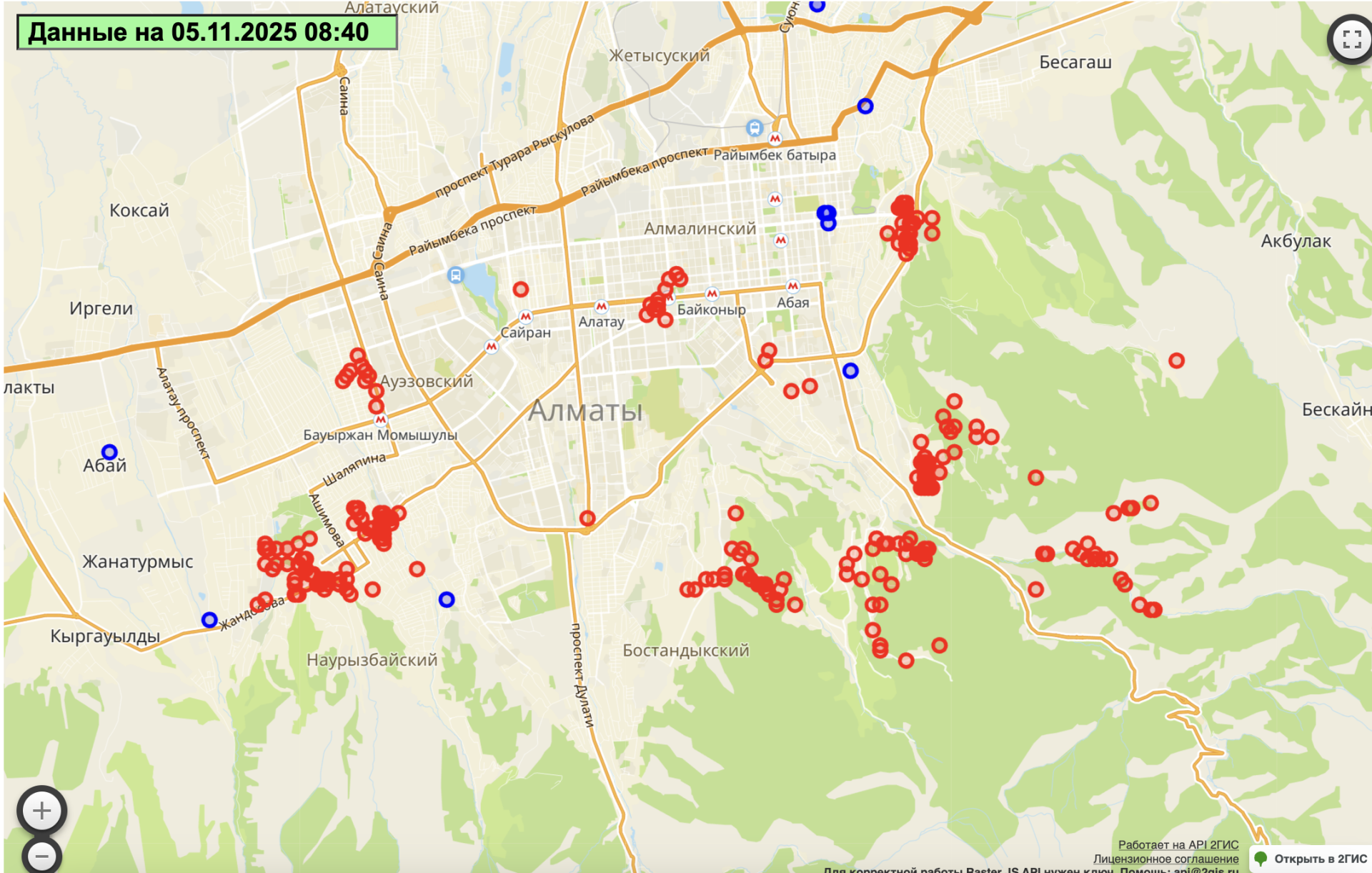Click Сайран metro station icon

[526, 316]
